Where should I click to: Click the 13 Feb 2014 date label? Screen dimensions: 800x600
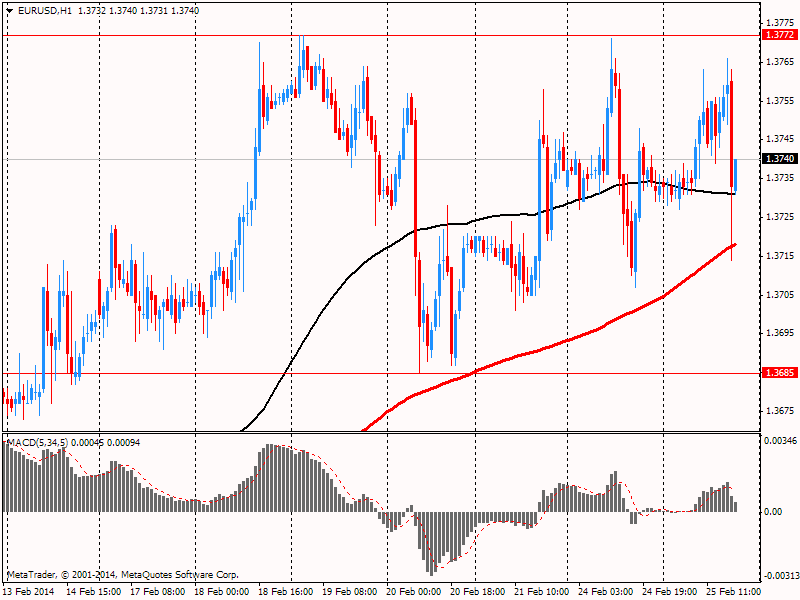coord(27,592)
